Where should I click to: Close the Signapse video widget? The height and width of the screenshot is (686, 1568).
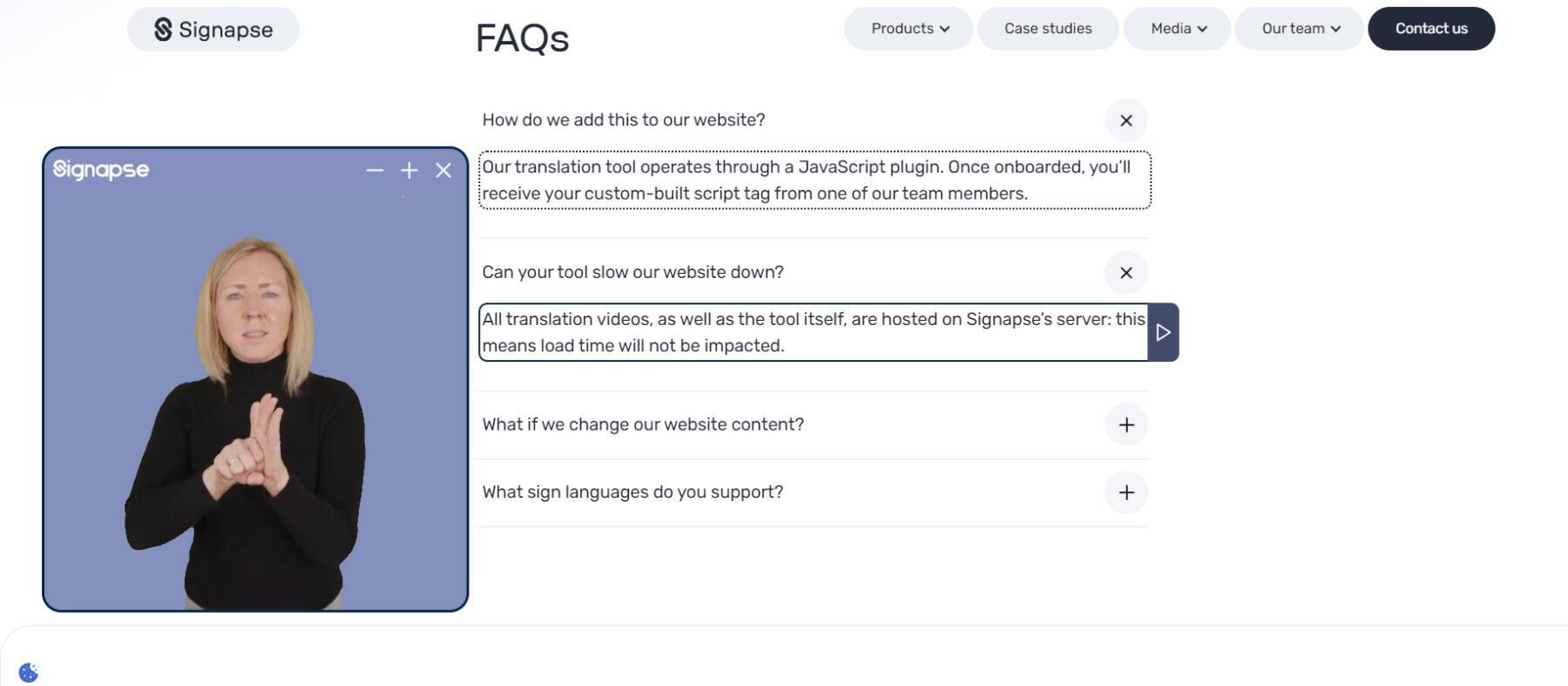(443, 171)
